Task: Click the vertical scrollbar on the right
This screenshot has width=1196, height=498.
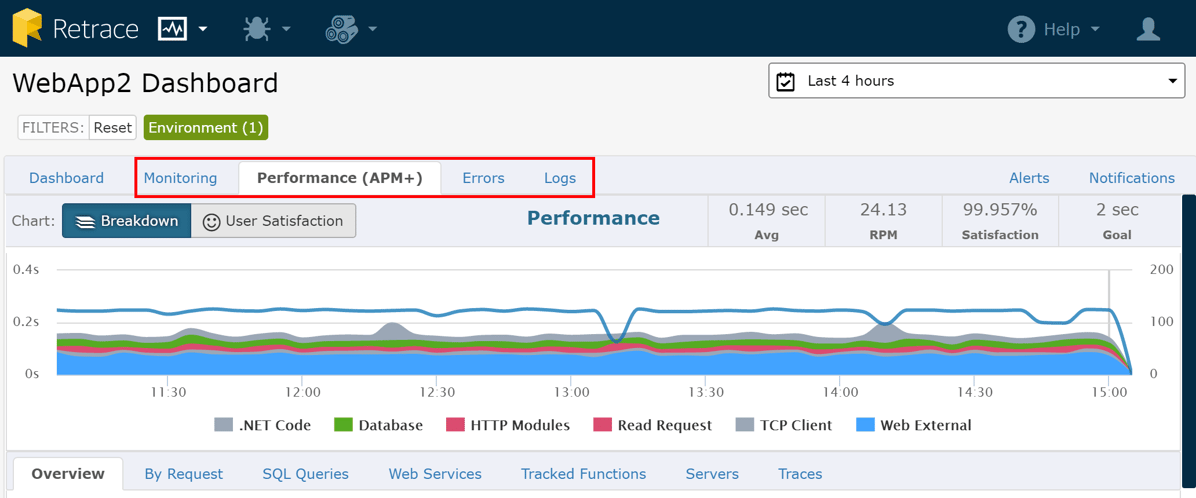Action: pos(1189,340)
